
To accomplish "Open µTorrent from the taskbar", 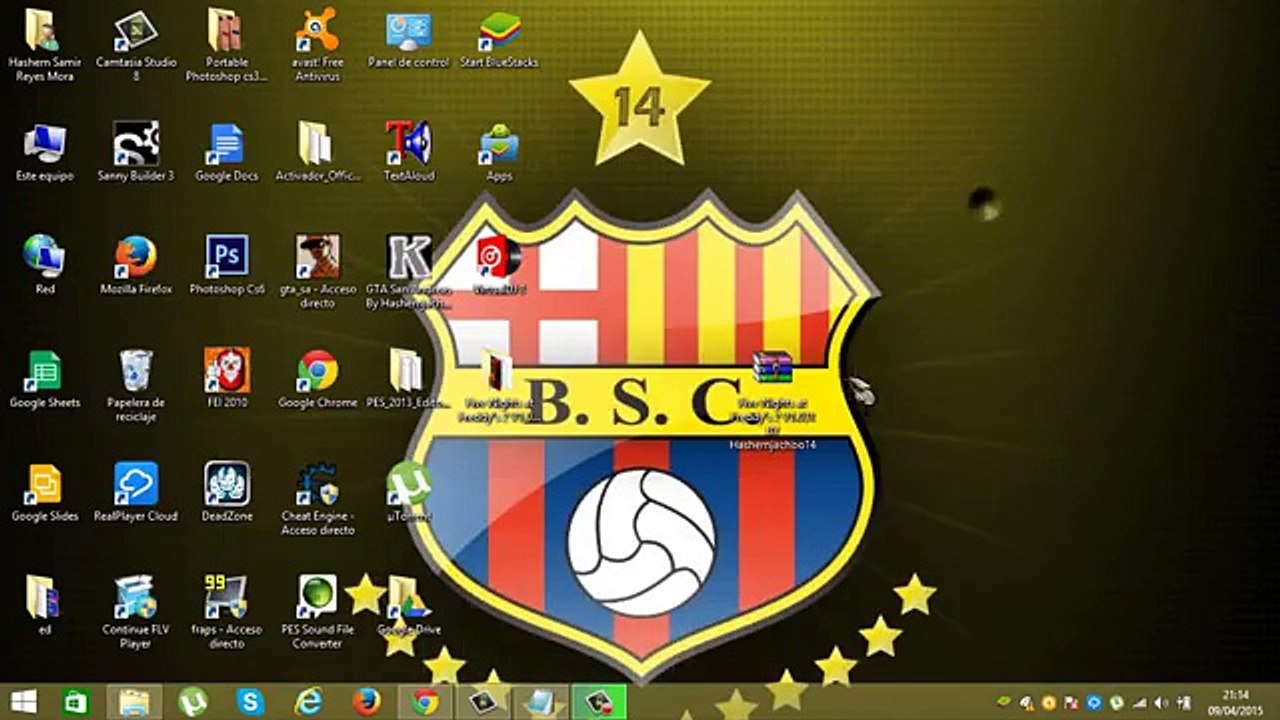I will coord(192,702).
